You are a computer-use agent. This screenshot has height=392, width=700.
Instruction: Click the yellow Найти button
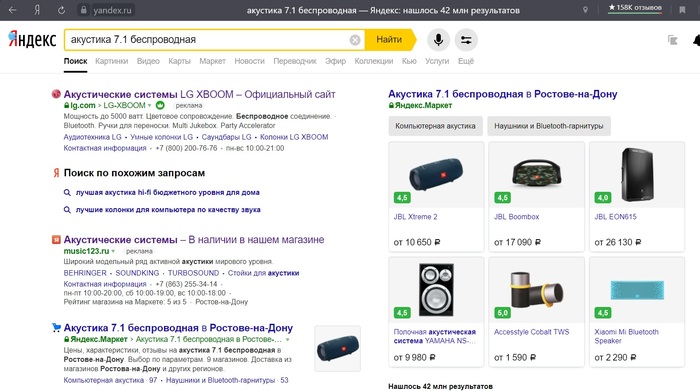tap(390, 40)
